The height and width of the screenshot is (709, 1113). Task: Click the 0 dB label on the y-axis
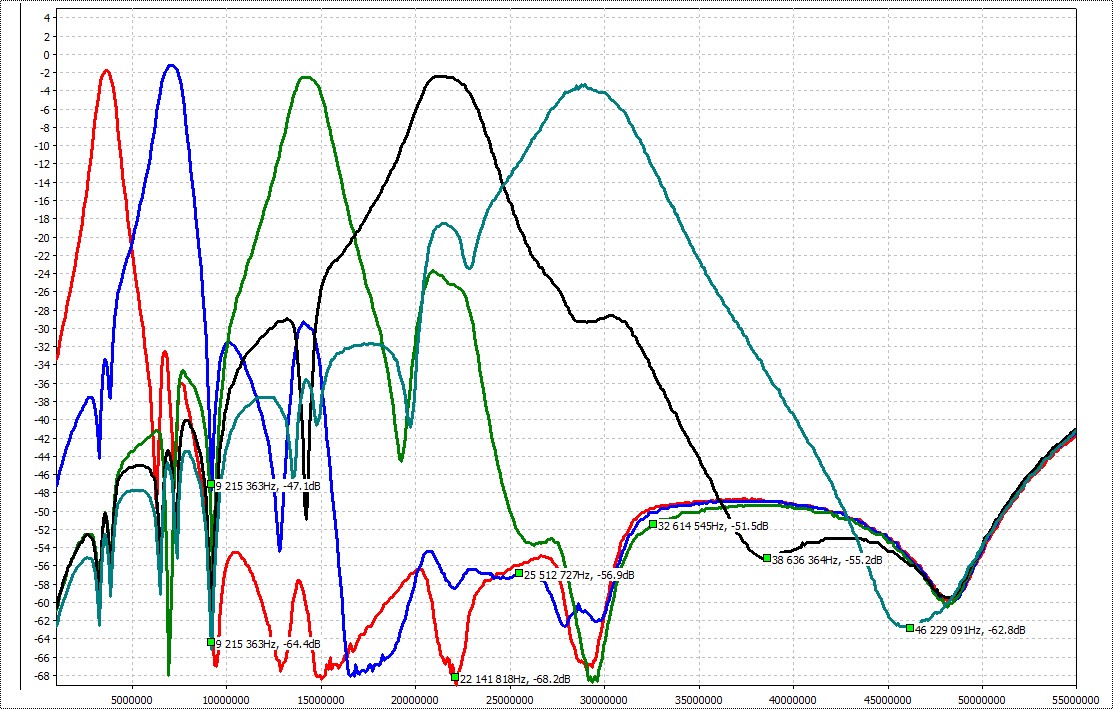[44, 54]
